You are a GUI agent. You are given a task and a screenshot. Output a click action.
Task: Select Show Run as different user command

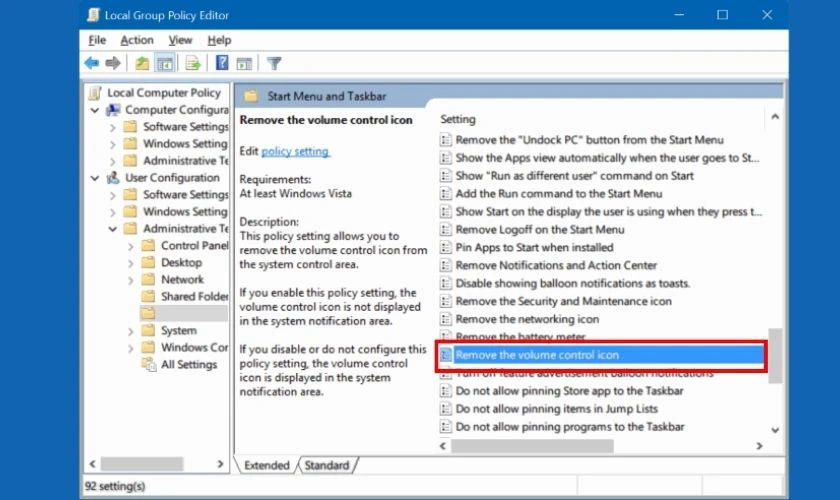[x=574, y=176]
